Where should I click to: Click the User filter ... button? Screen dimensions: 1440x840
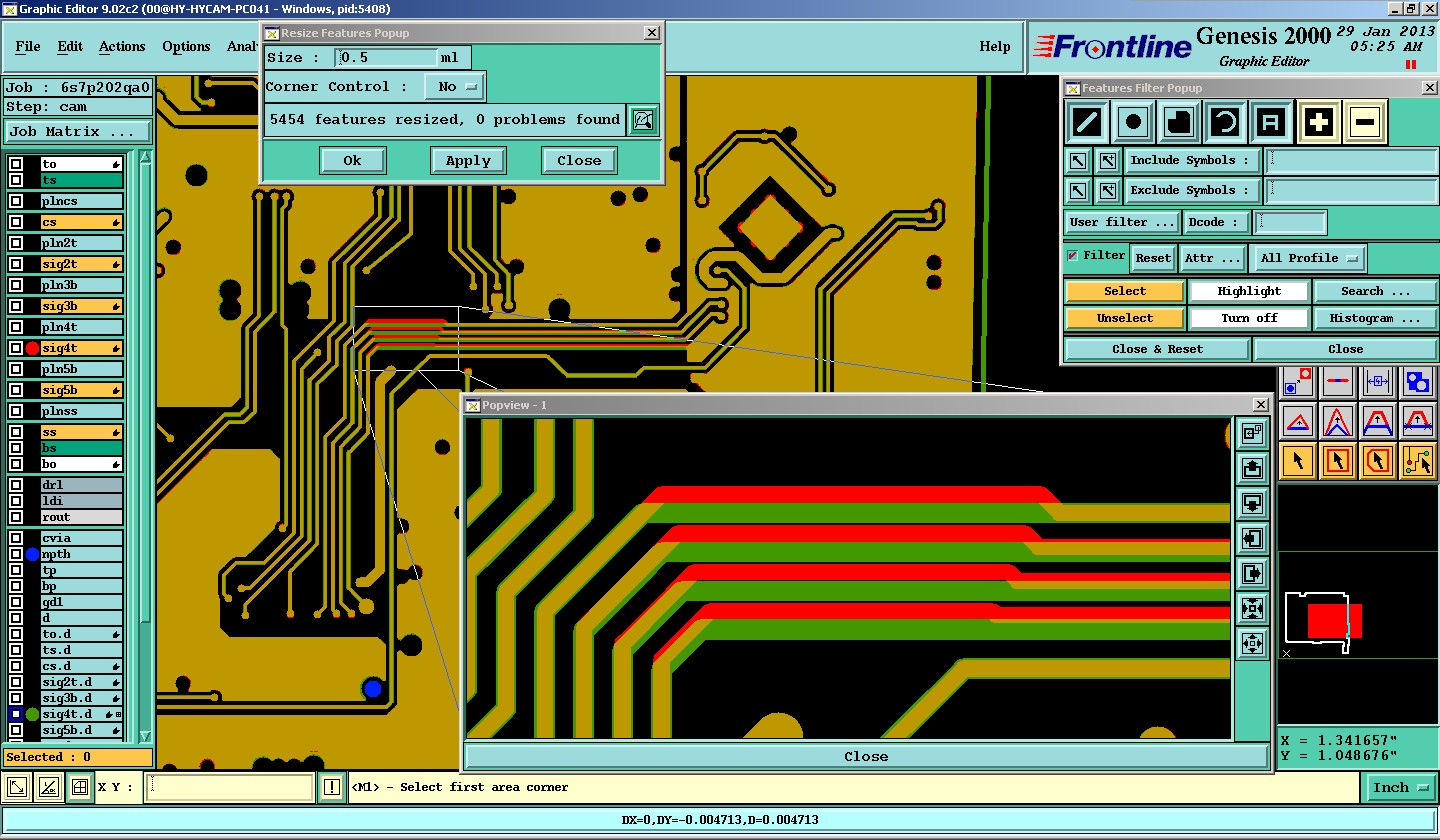[x=1122, y=222]
